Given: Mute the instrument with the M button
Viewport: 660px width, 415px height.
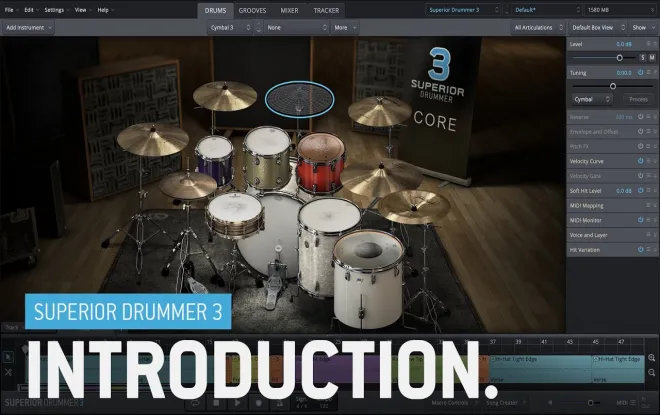Looking at the screenshot, I should point(652,58).
